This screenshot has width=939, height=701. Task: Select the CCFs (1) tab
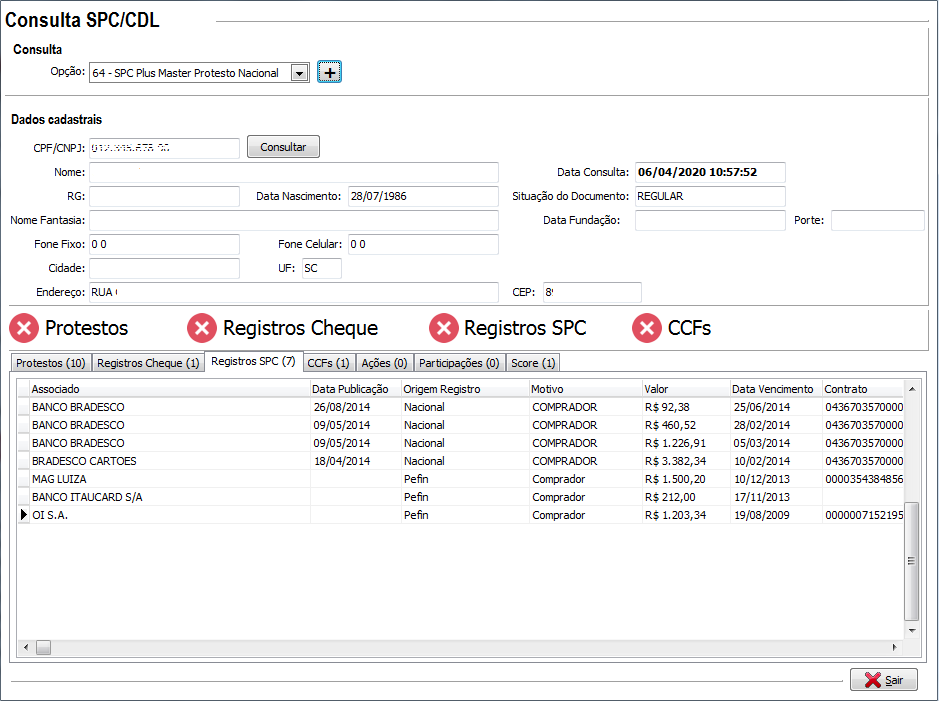[x=328, y=363]
